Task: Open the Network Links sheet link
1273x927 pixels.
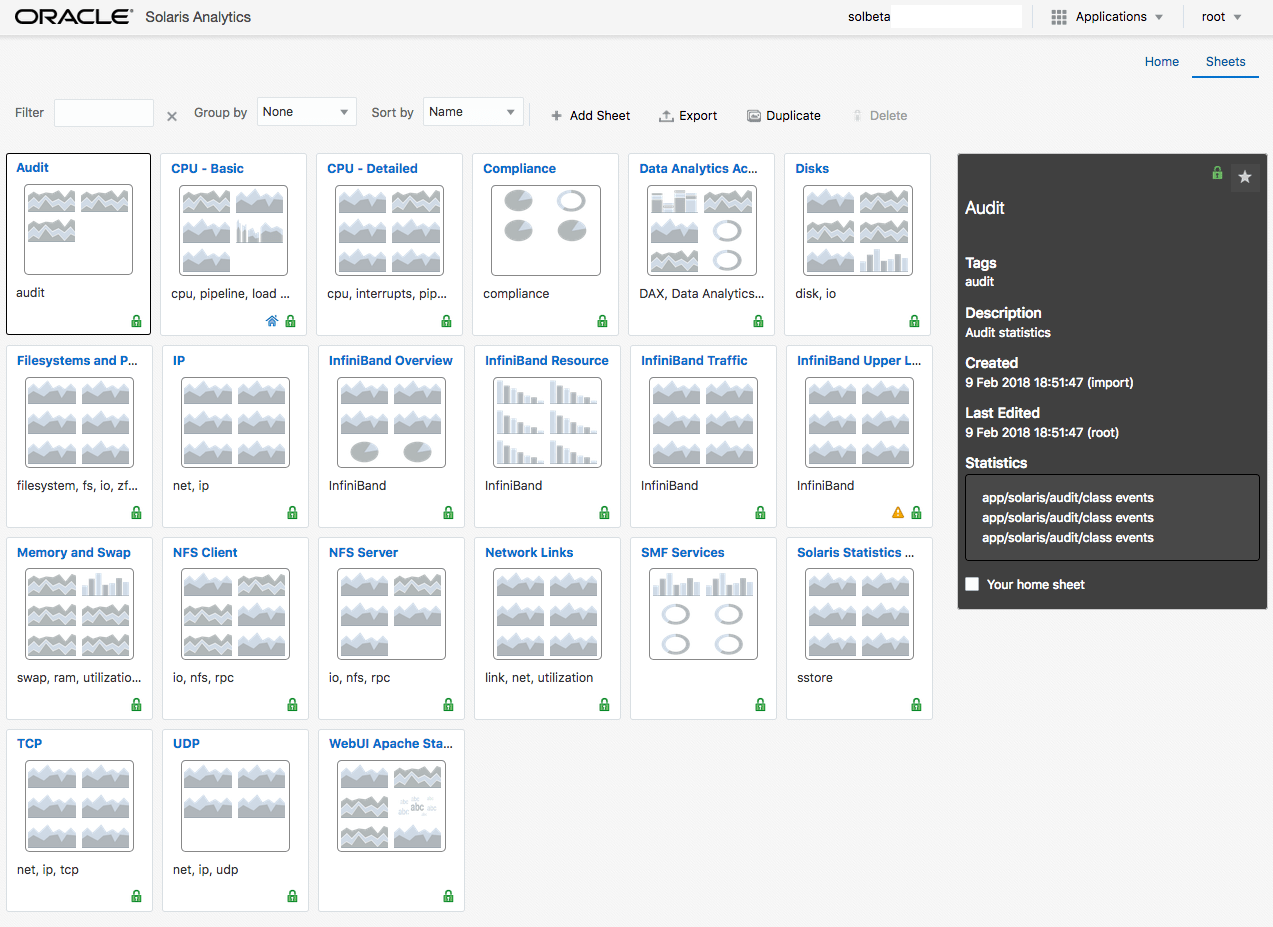Action: point(529,552)
